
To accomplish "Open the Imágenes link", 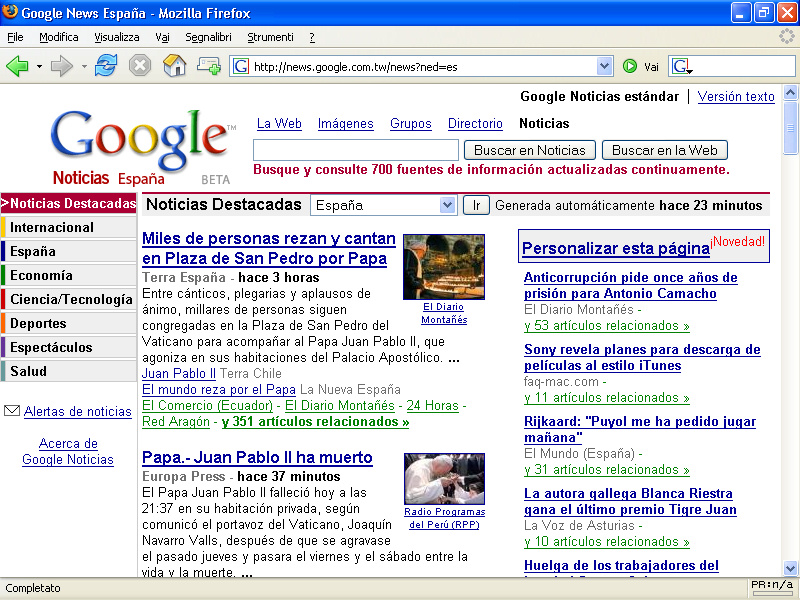I will tap(345, 123).
